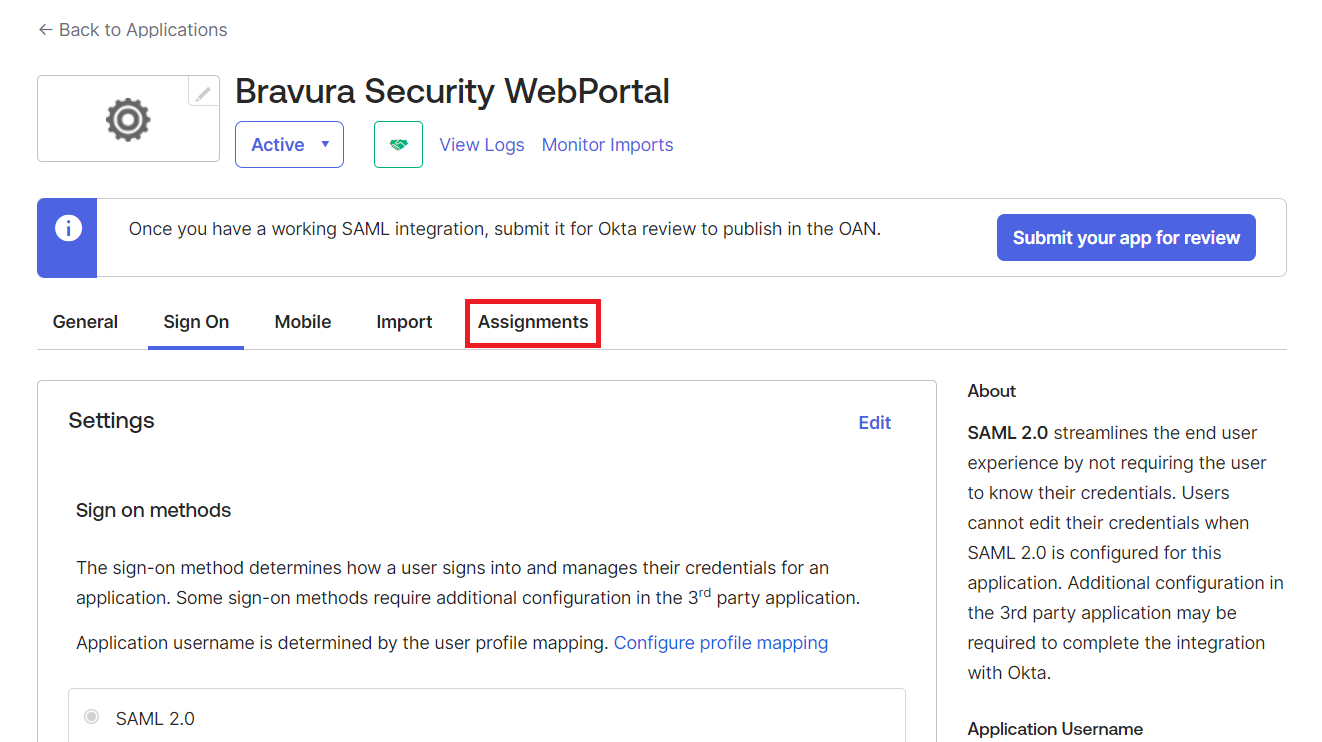Click the gear application logo image
1322x742 pixels.
click(x=128, y=119)
